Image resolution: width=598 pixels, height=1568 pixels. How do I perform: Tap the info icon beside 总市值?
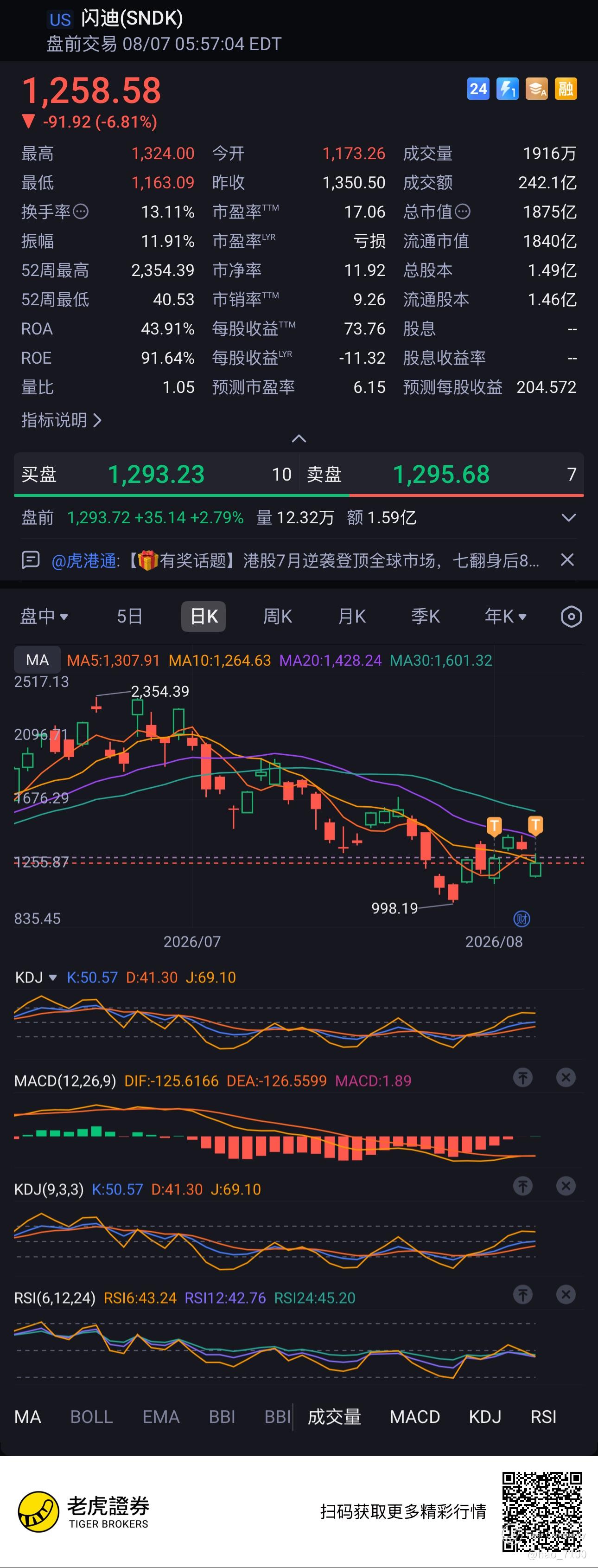[463, 212]
